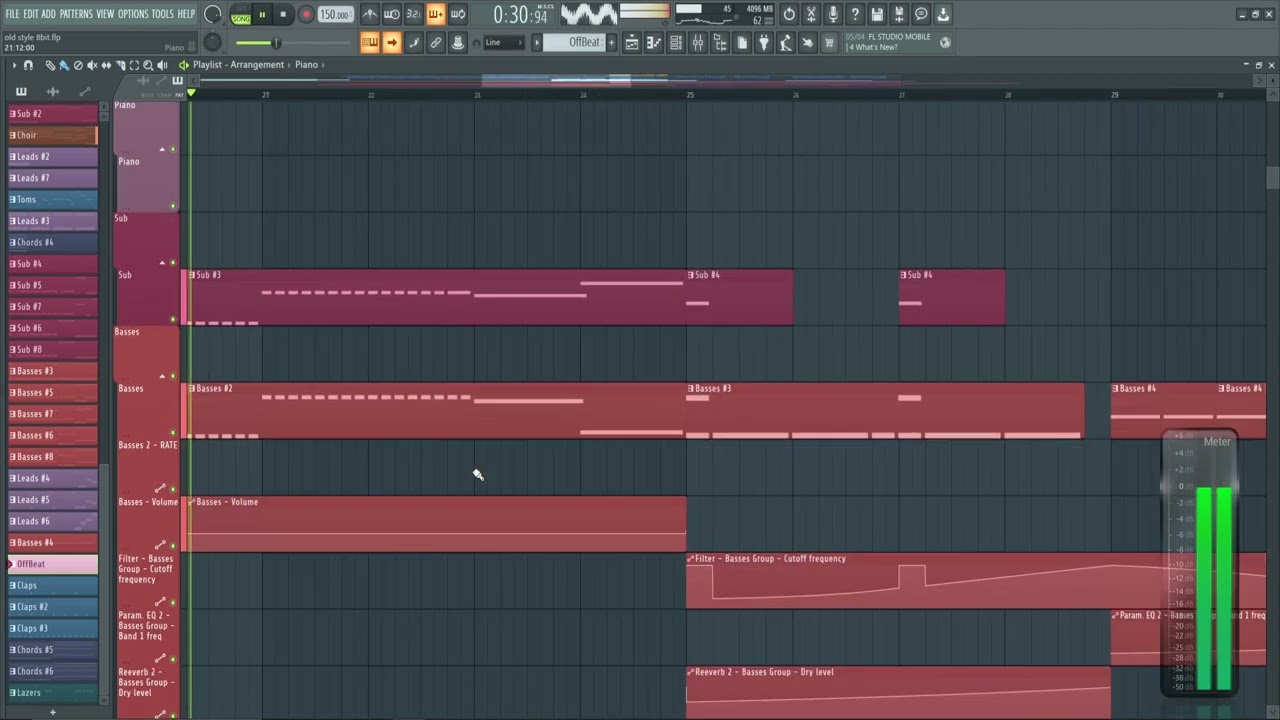
Task: Select the delete tool in playlist toolbar
Action: tap(78, 65)
